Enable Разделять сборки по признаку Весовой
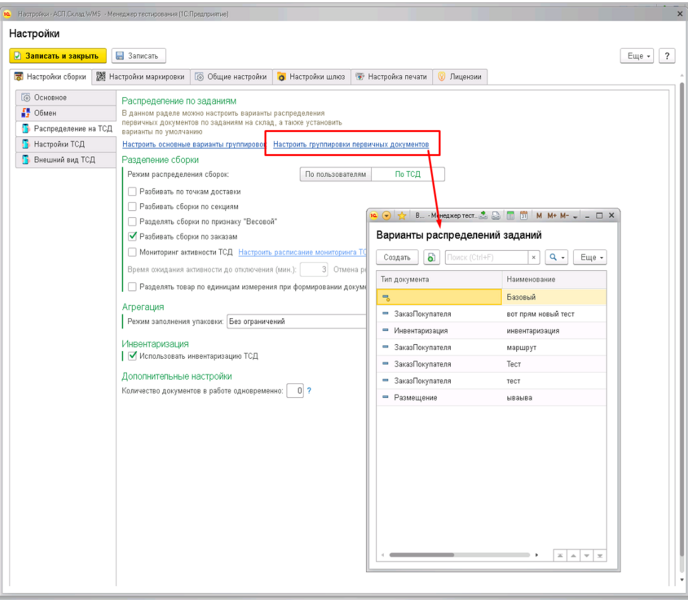 click(x=132, y=222)
